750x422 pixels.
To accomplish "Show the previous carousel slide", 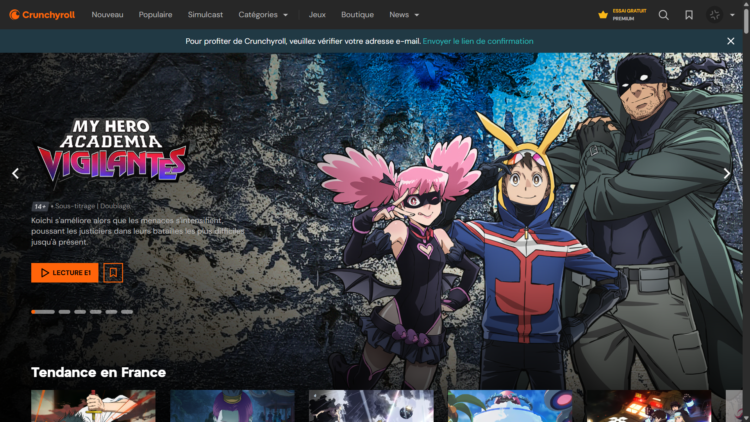I will 16,173.
